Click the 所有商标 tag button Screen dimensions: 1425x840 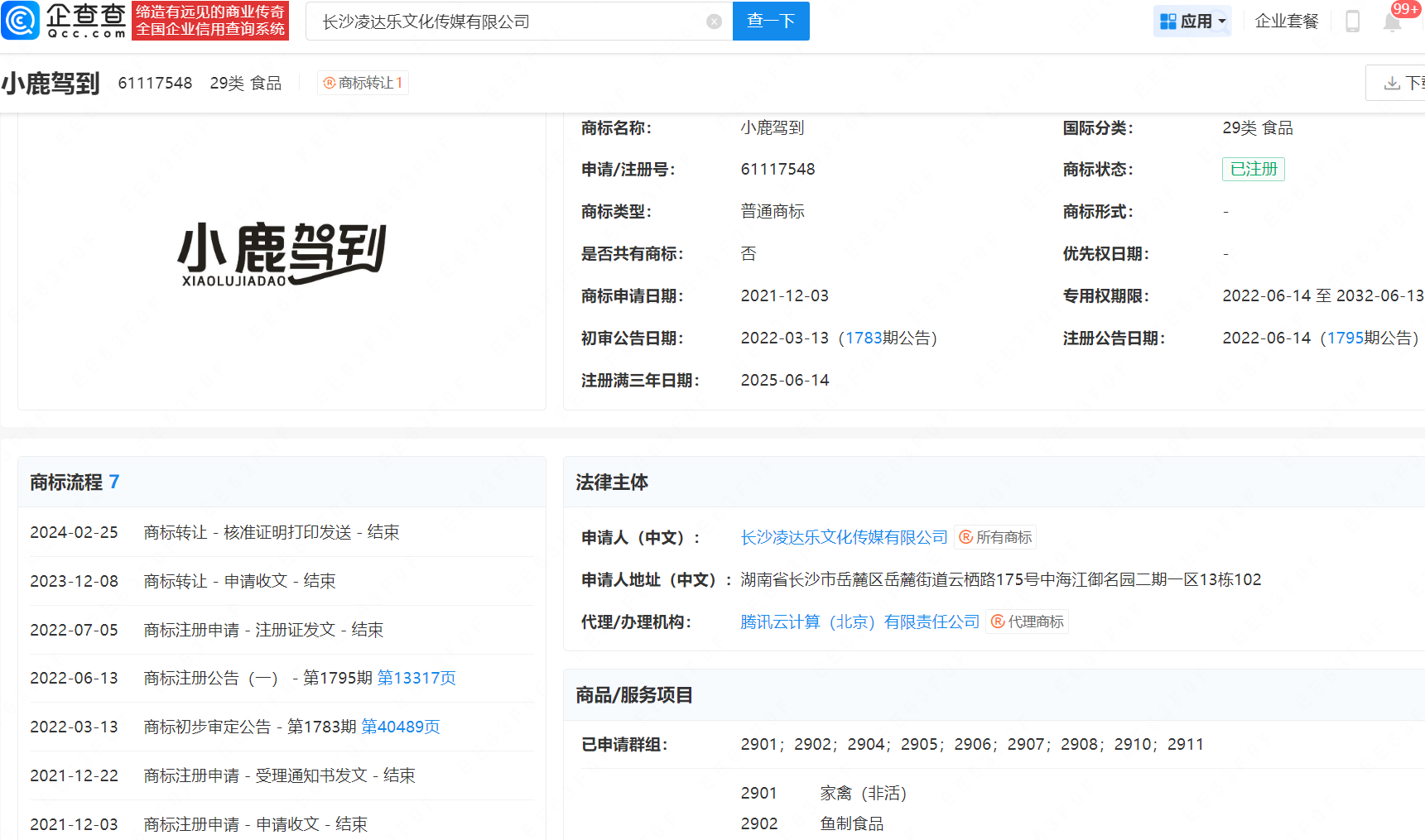point(995,537)
